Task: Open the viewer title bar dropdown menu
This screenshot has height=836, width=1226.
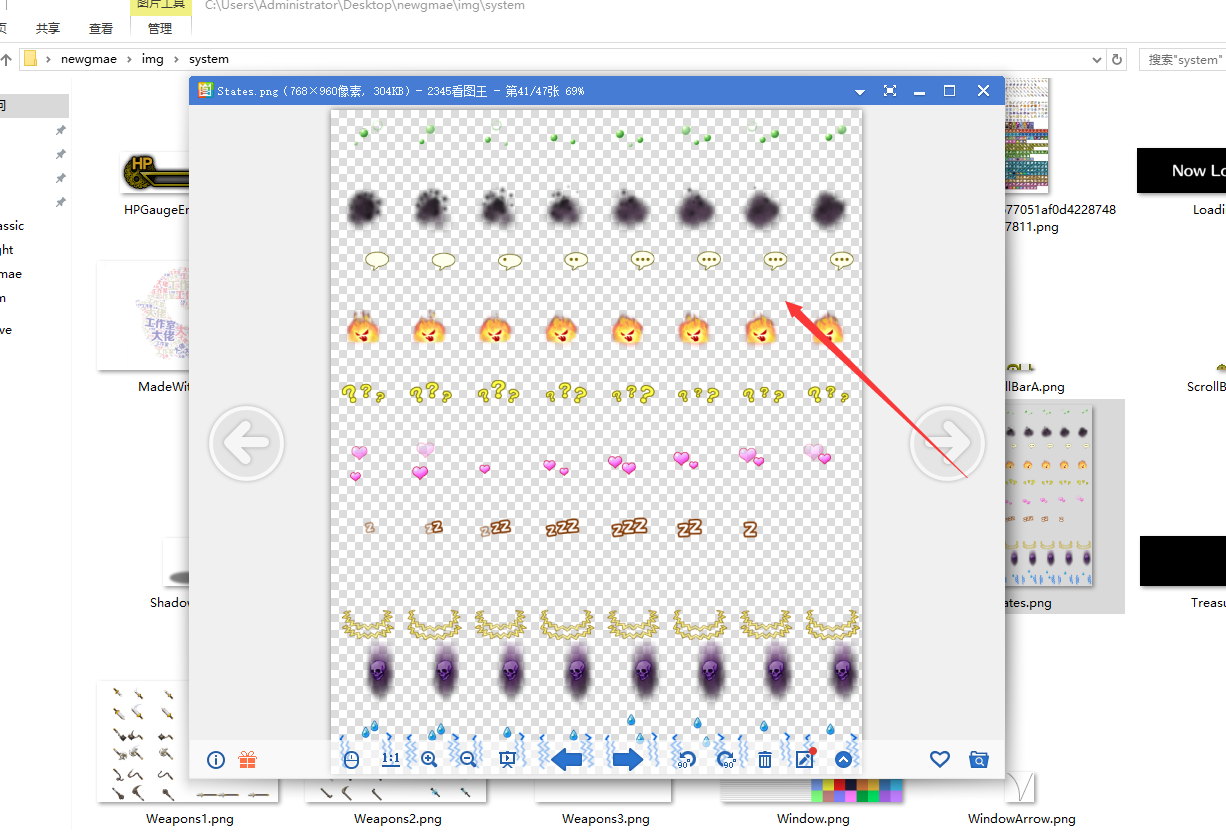Action: pos(859,91)
